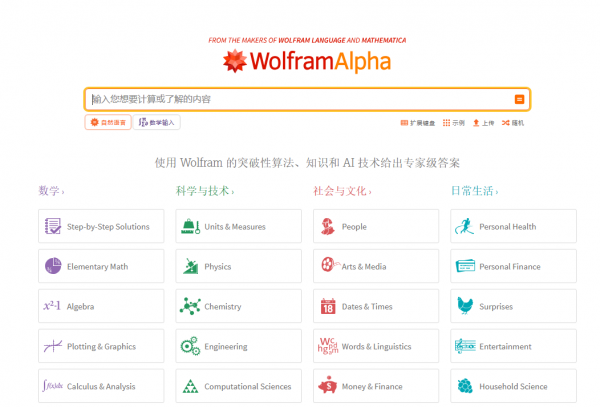Open Step-by-Step Solutions link
600x407 pixels.
[x=101, y=226]
